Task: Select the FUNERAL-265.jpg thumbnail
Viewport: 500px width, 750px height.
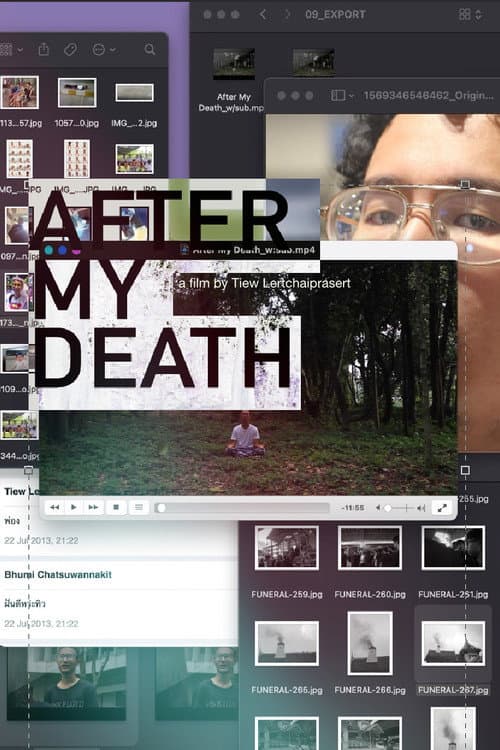Action: click(287, 643)
